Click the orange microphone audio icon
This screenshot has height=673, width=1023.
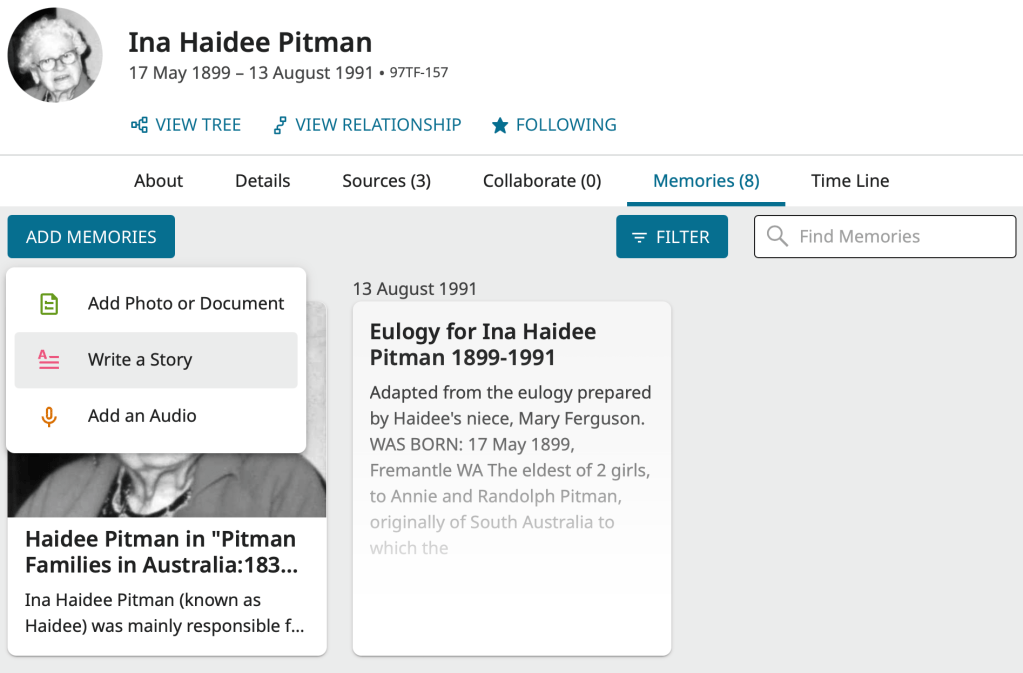point(49,416)
